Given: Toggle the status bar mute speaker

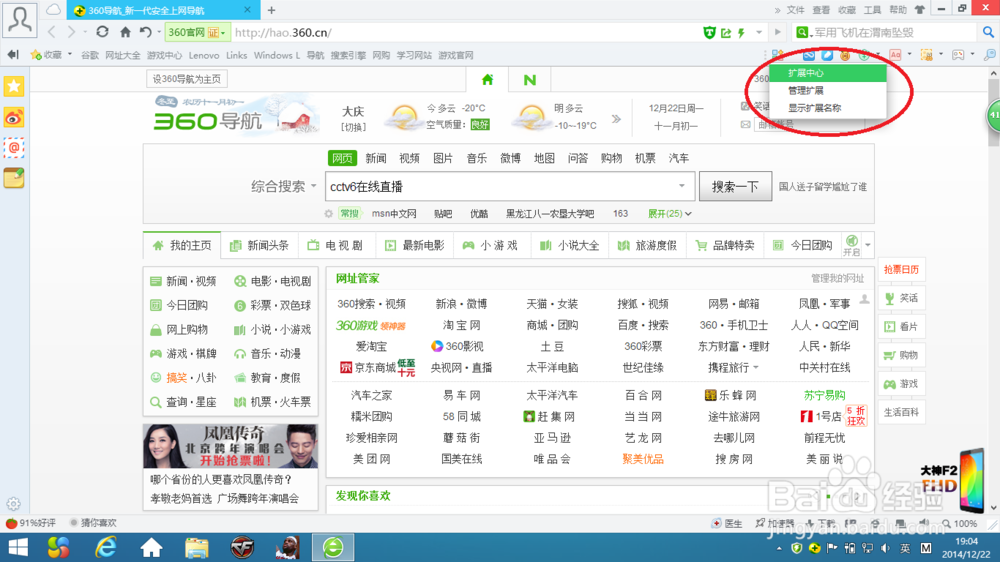Looking at the screenshot, I should coord(923,523).
